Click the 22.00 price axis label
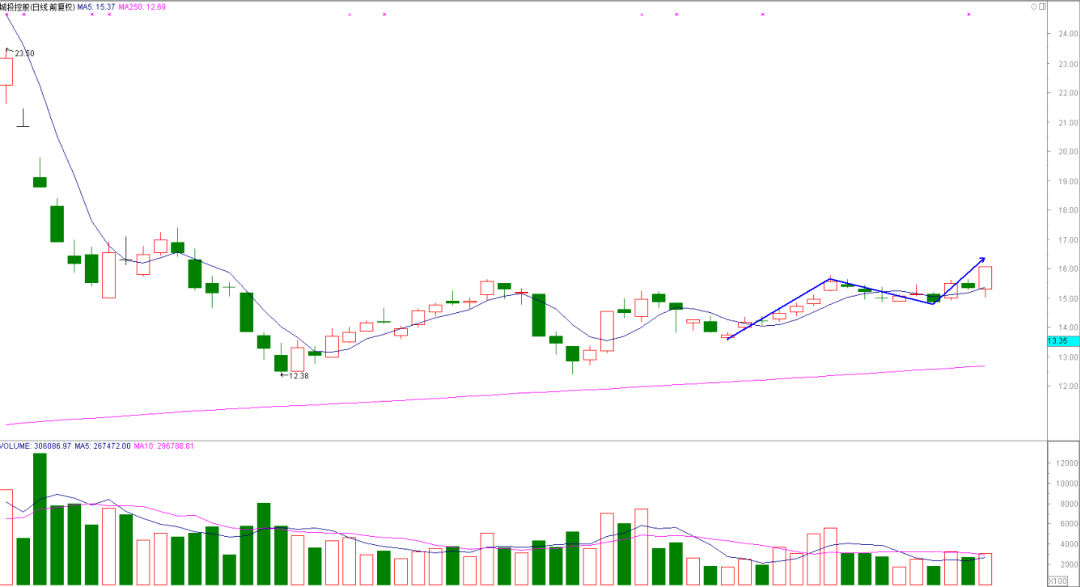 pyautogui.click(x=1068, y=93)
